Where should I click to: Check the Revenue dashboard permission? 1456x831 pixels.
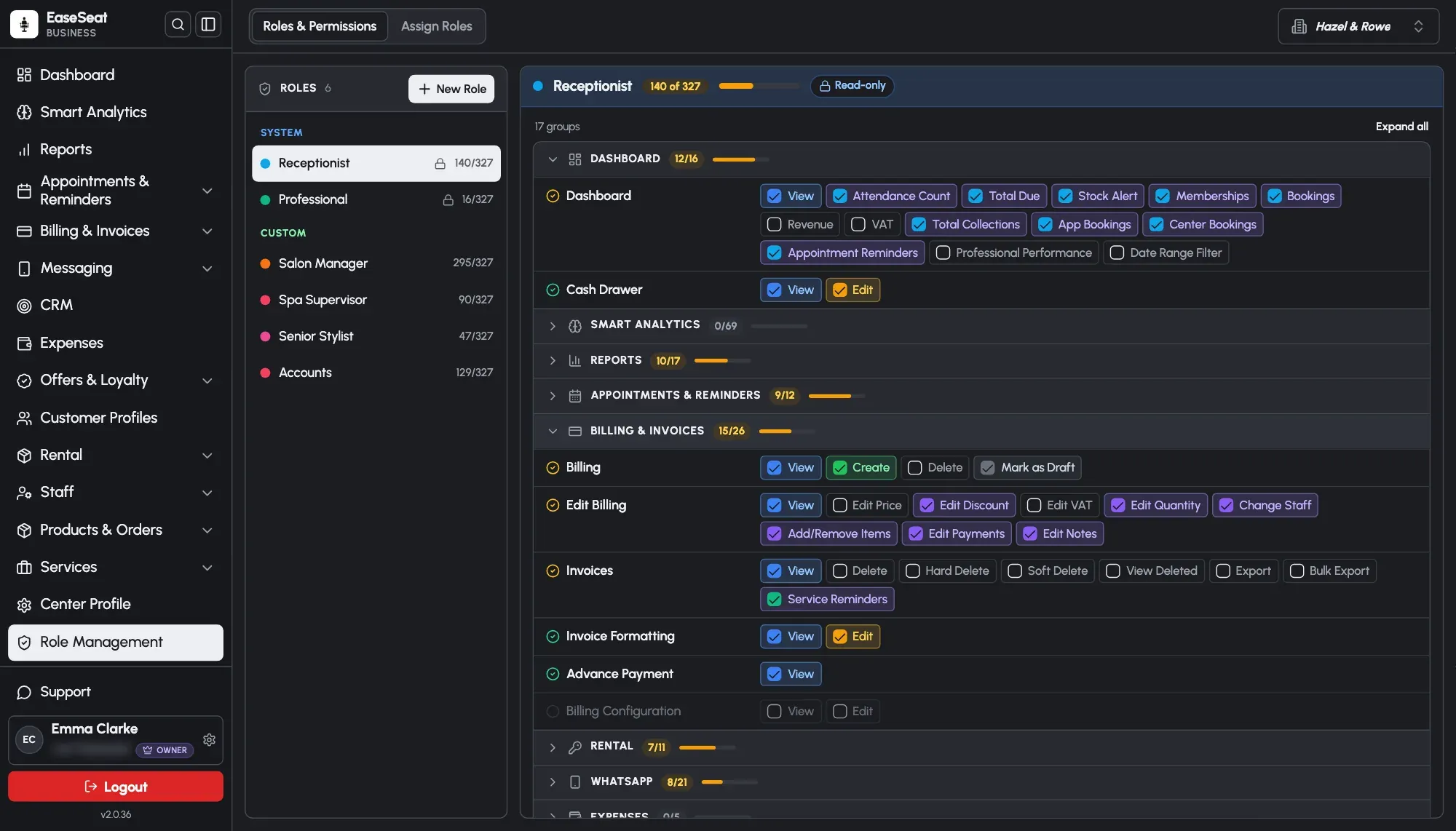click(x=775, y=224)
